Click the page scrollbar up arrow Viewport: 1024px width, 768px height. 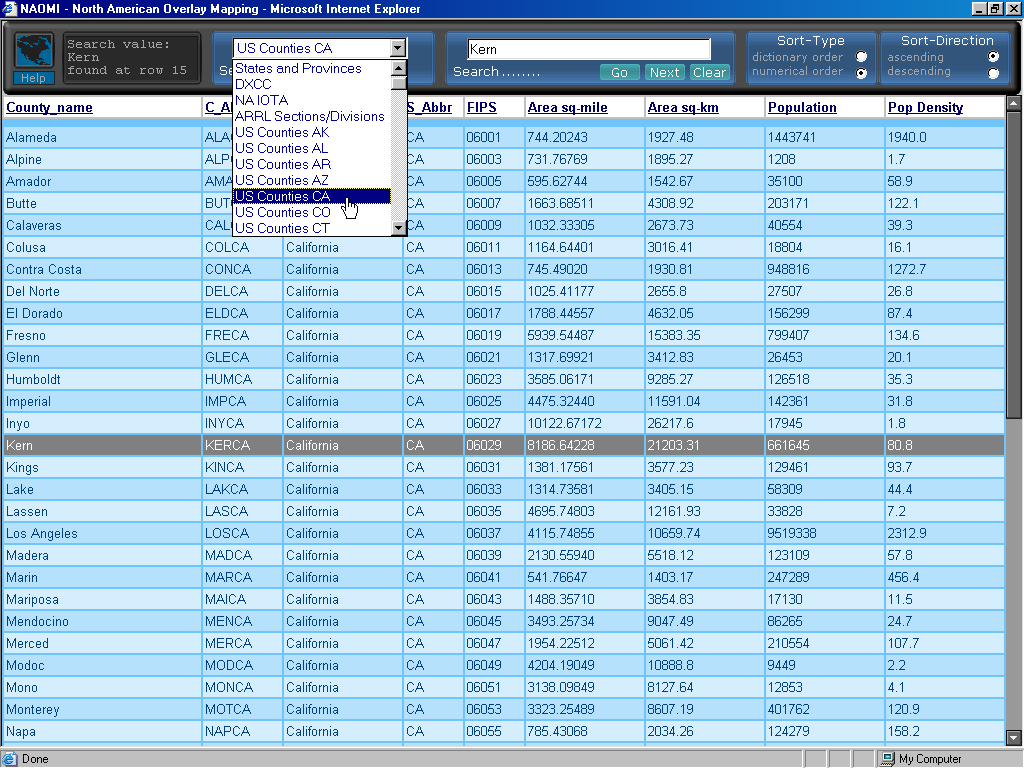point(1014,106)
